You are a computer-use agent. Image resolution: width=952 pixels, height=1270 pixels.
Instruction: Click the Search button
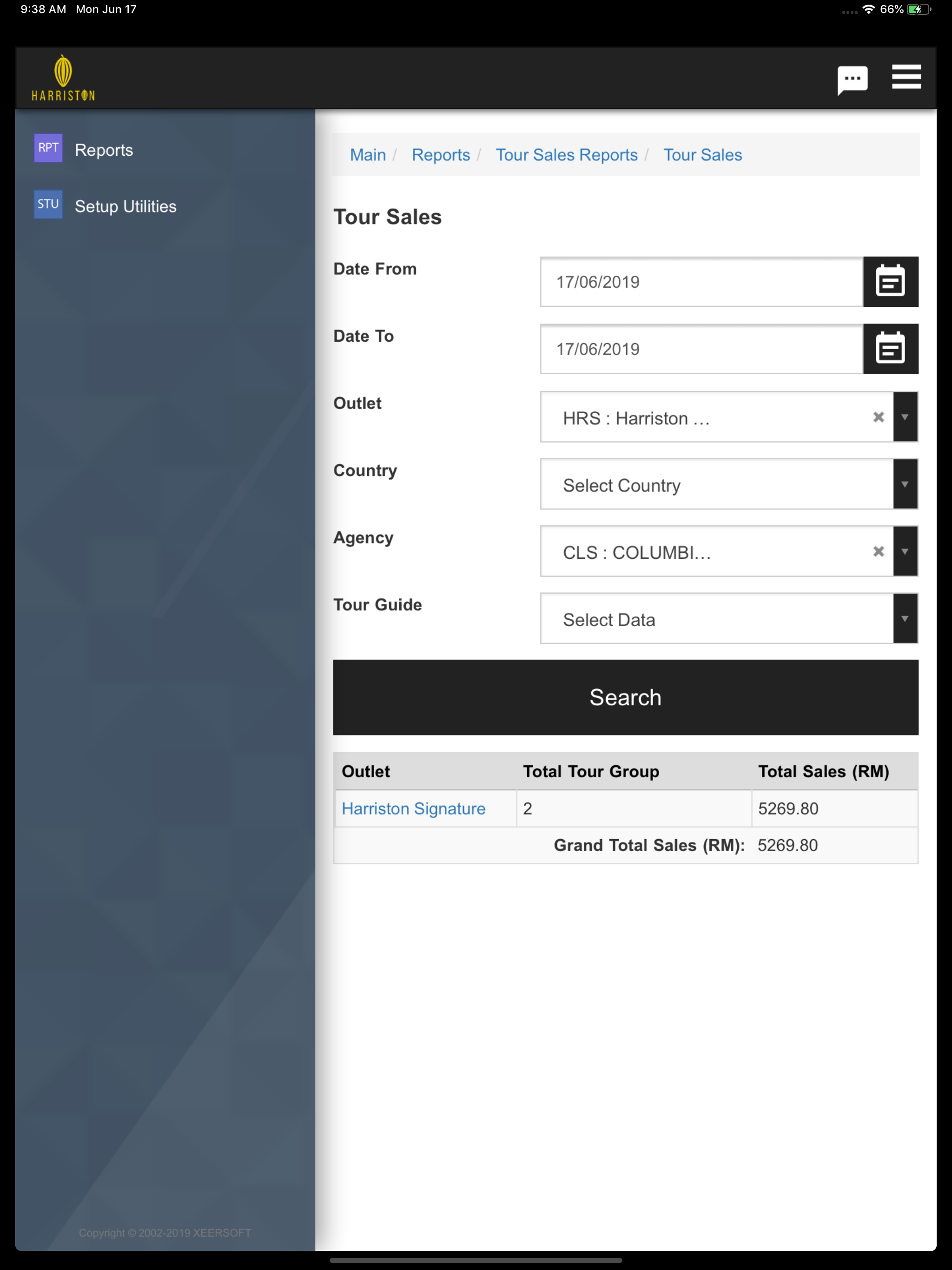[626, 697]
